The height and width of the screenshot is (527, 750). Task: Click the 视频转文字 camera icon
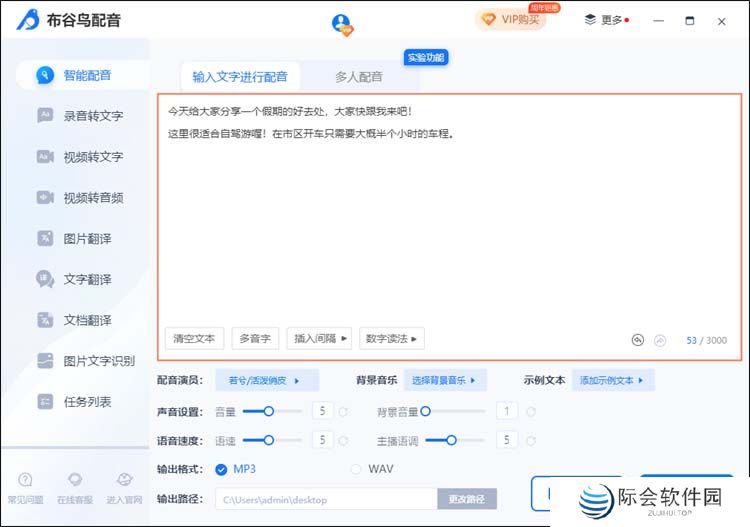click(x=45, y=156)
